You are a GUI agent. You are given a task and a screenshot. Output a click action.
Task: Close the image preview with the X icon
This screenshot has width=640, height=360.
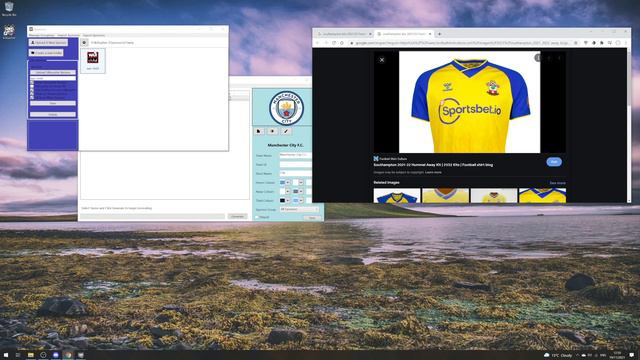point(382,60)
